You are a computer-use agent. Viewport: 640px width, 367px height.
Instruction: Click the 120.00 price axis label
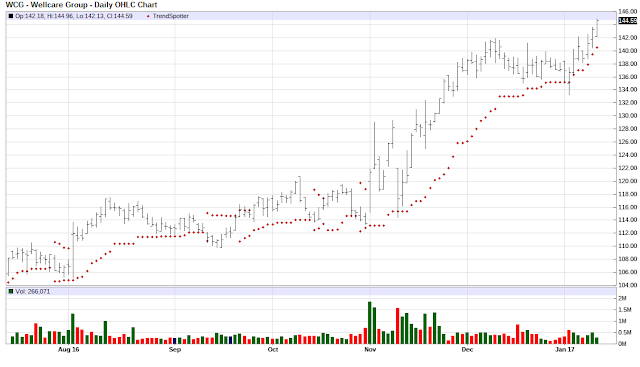(x=627, y=181)
